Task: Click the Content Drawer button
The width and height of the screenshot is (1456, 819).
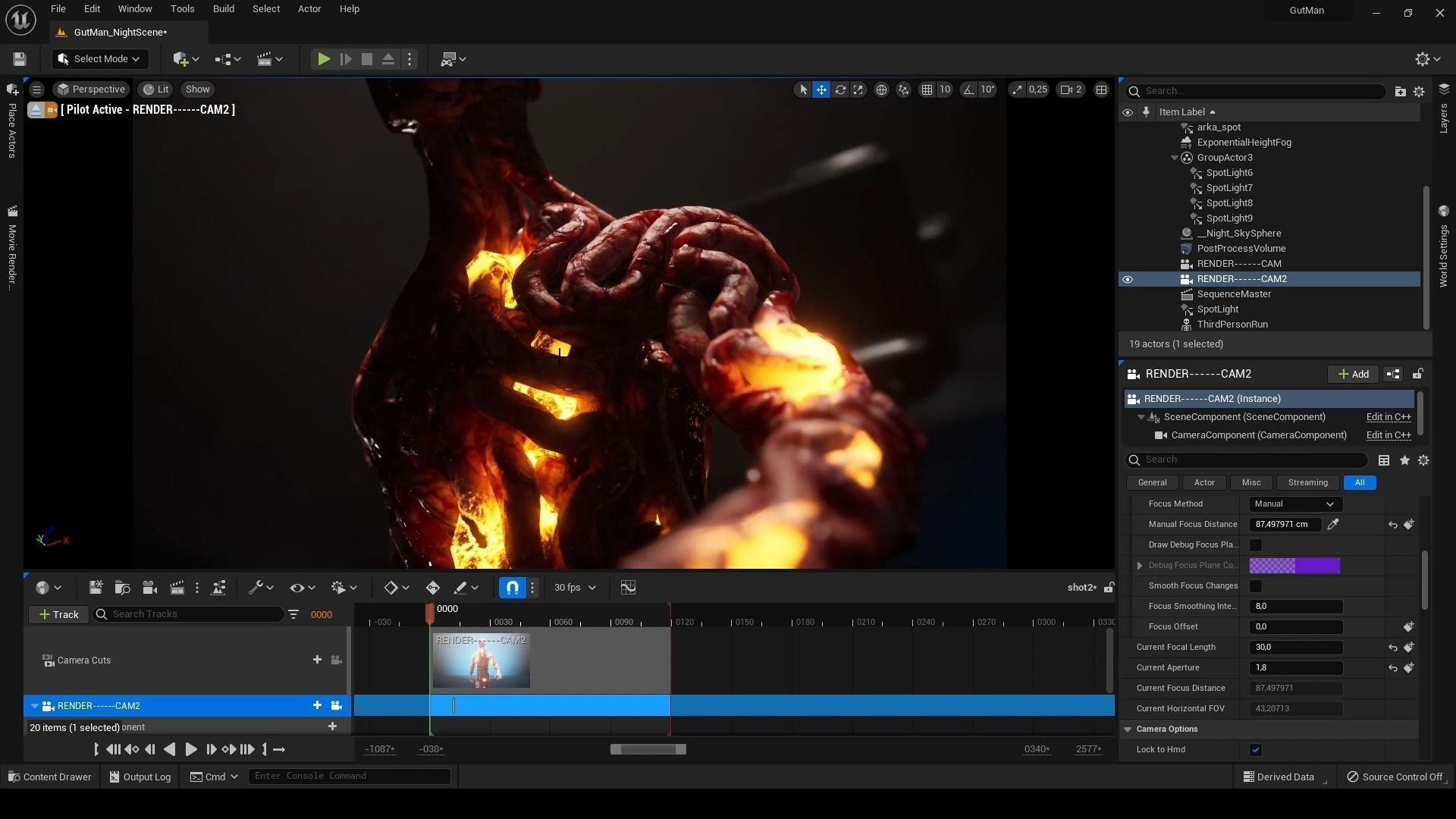Action: pos(49,777)
